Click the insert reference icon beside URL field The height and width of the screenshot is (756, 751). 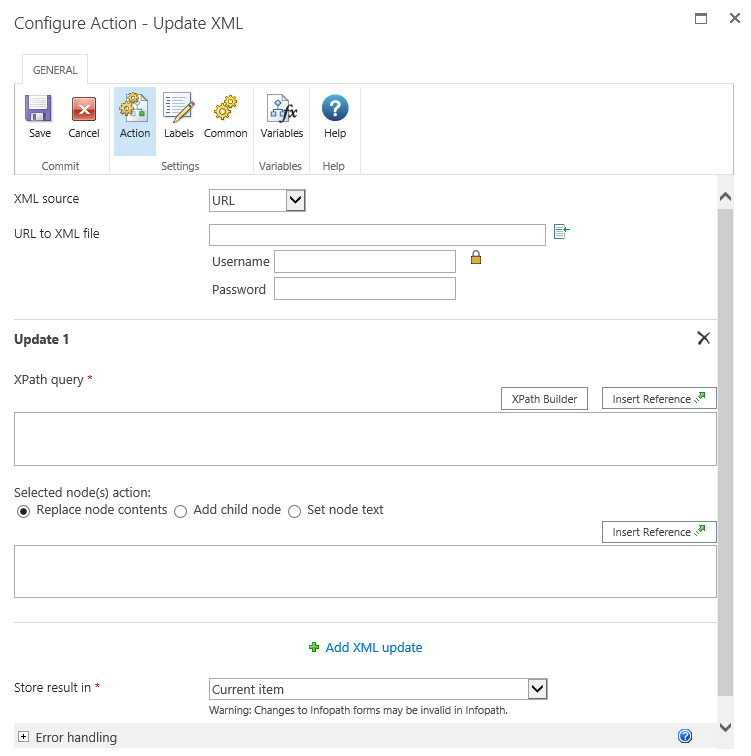coord(561,232)
